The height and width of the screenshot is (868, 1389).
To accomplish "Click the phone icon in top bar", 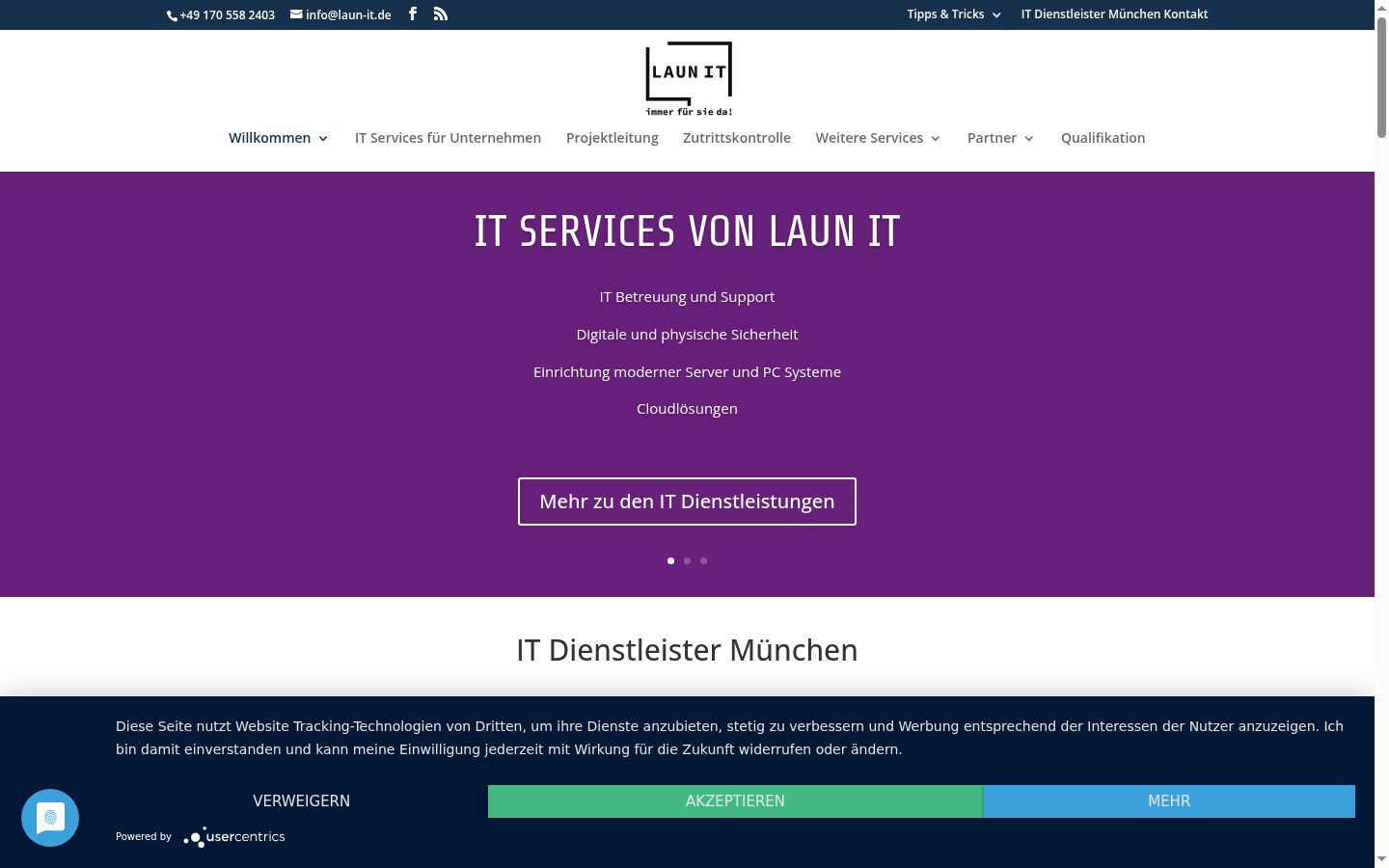I will click(172, 15).
